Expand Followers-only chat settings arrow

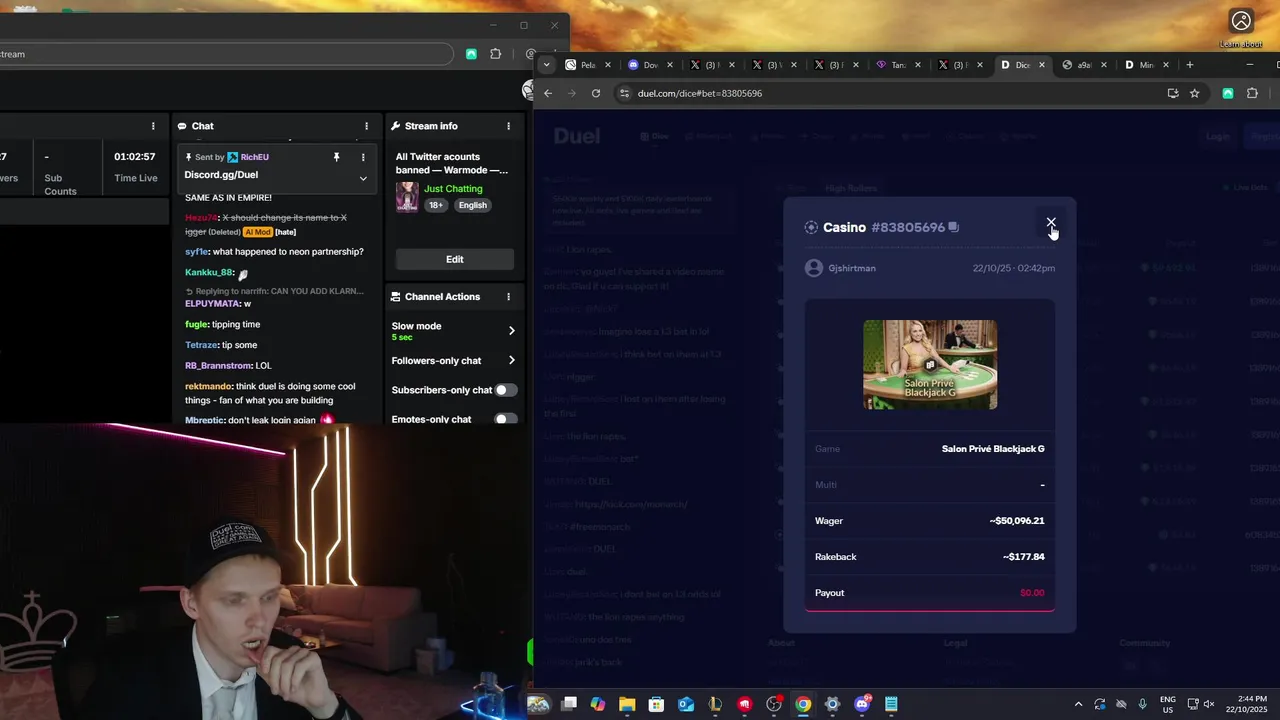point(511,360)
